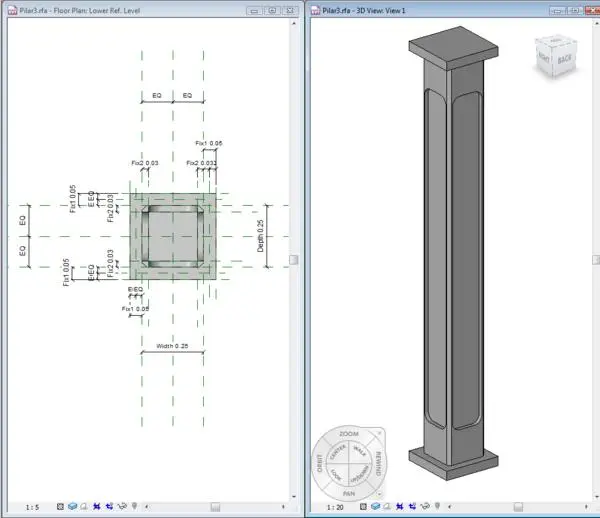The height and width of the screenshot is (518, 600).
Task: Toggle shadows in the Floor Plan view bar
Action: 84,507
